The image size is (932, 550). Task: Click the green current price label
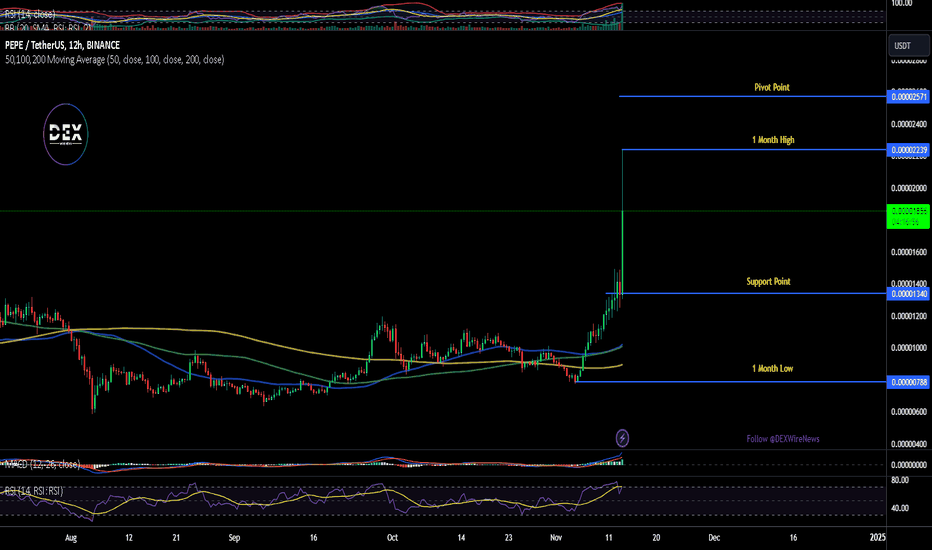(x=908, y=216)
